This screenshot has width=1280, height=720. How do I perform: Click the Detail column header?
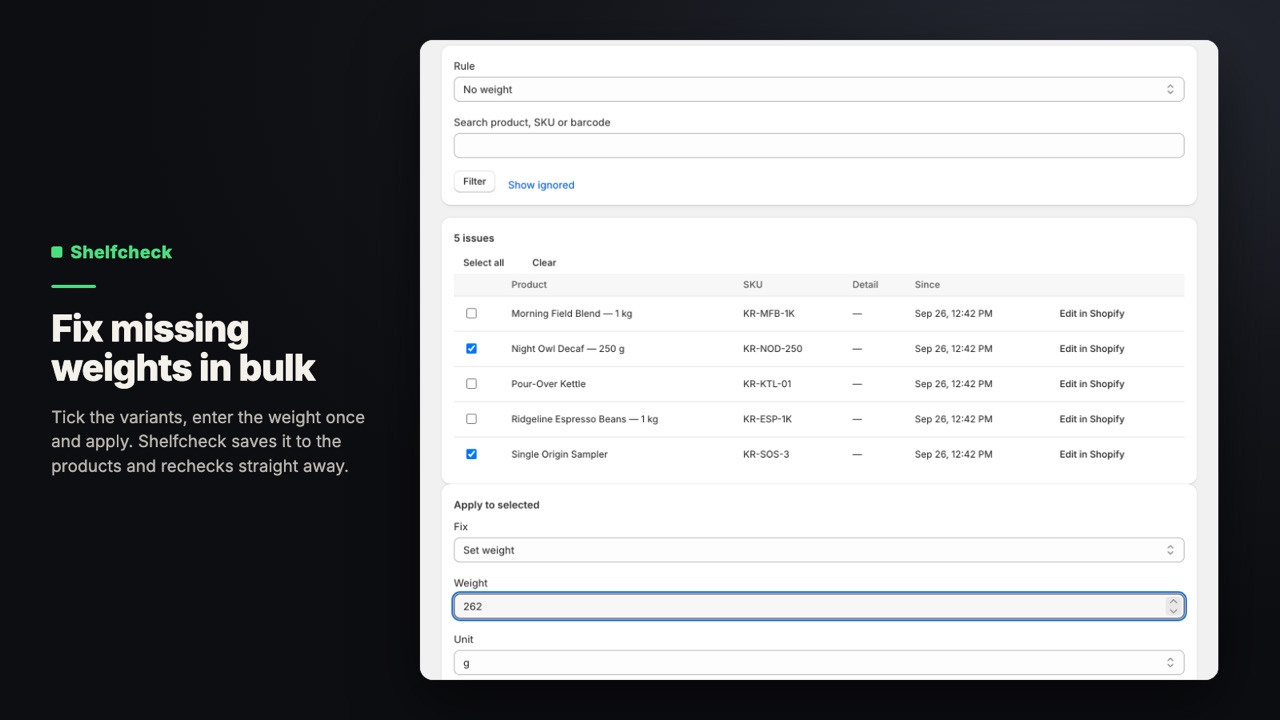tap(865, 285)
